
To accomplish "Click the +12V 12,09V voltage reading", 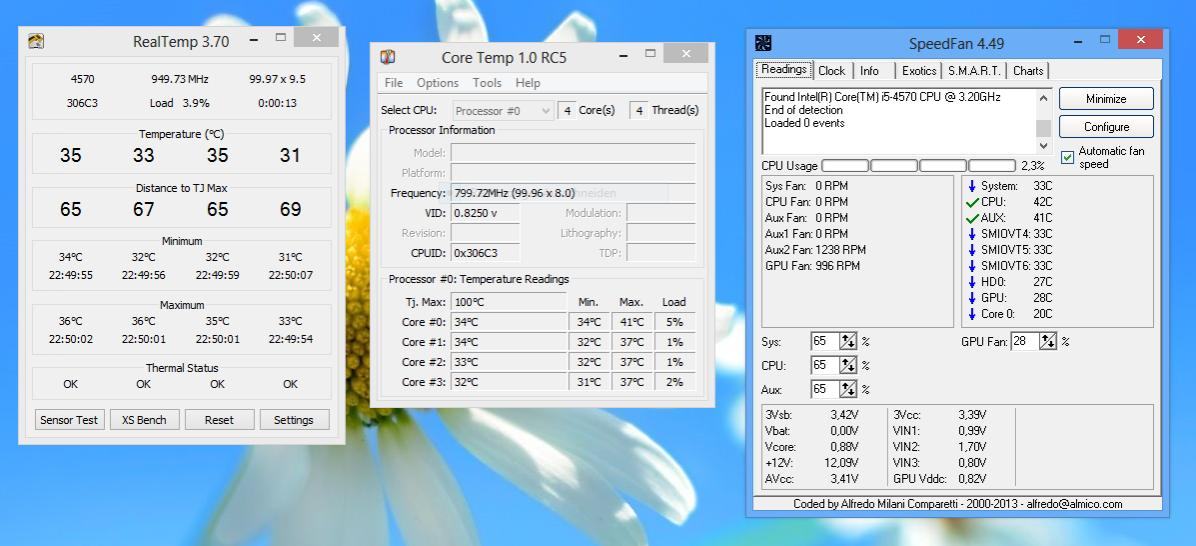I will [812, 463].
